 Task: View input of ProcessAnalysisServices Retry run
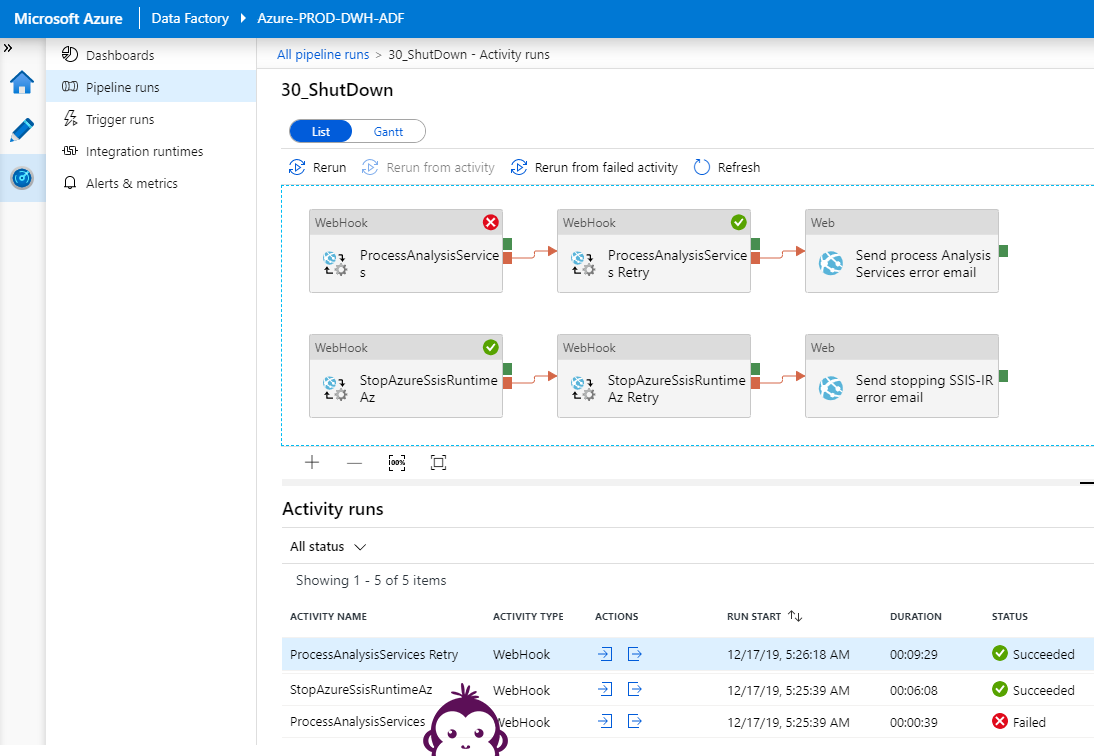pyautogui.click(x=604, y=654)
